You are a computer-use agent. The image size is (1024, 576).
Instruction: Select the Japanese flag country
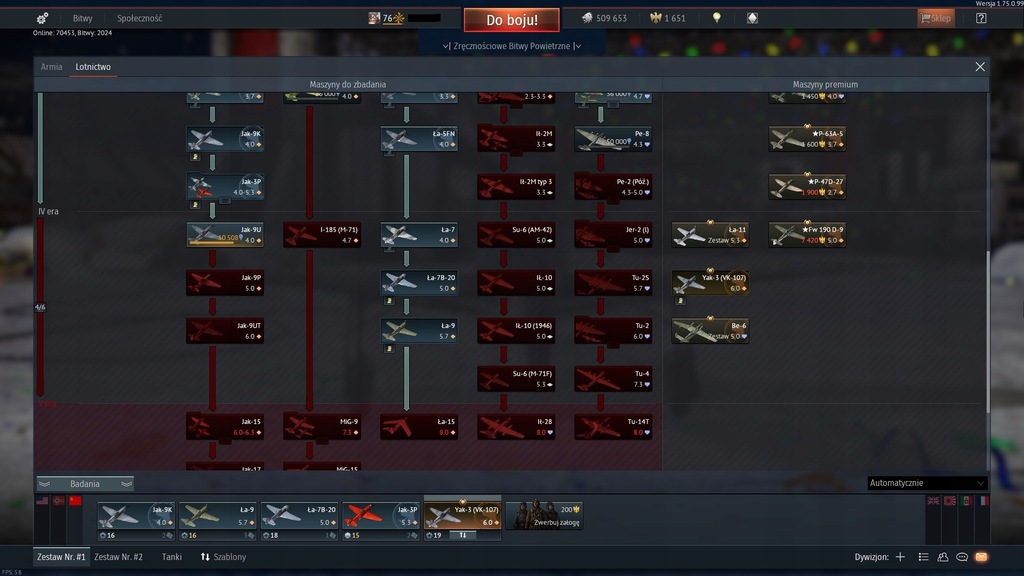coord(950,501)
